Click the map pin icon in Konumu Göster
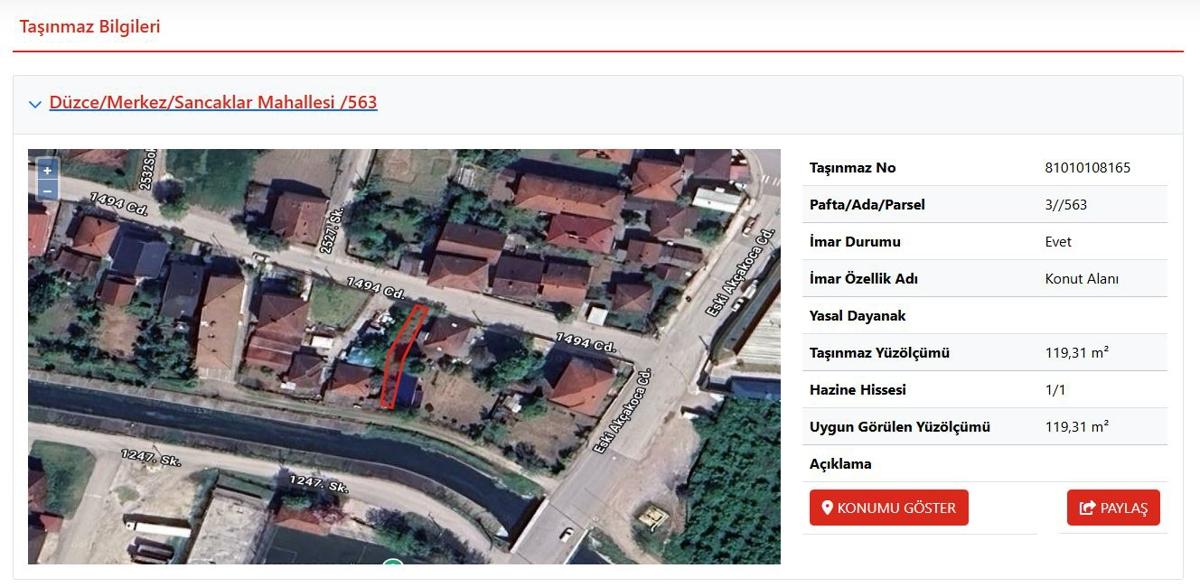The image size is (1200, 587). [x=827, y=508]
